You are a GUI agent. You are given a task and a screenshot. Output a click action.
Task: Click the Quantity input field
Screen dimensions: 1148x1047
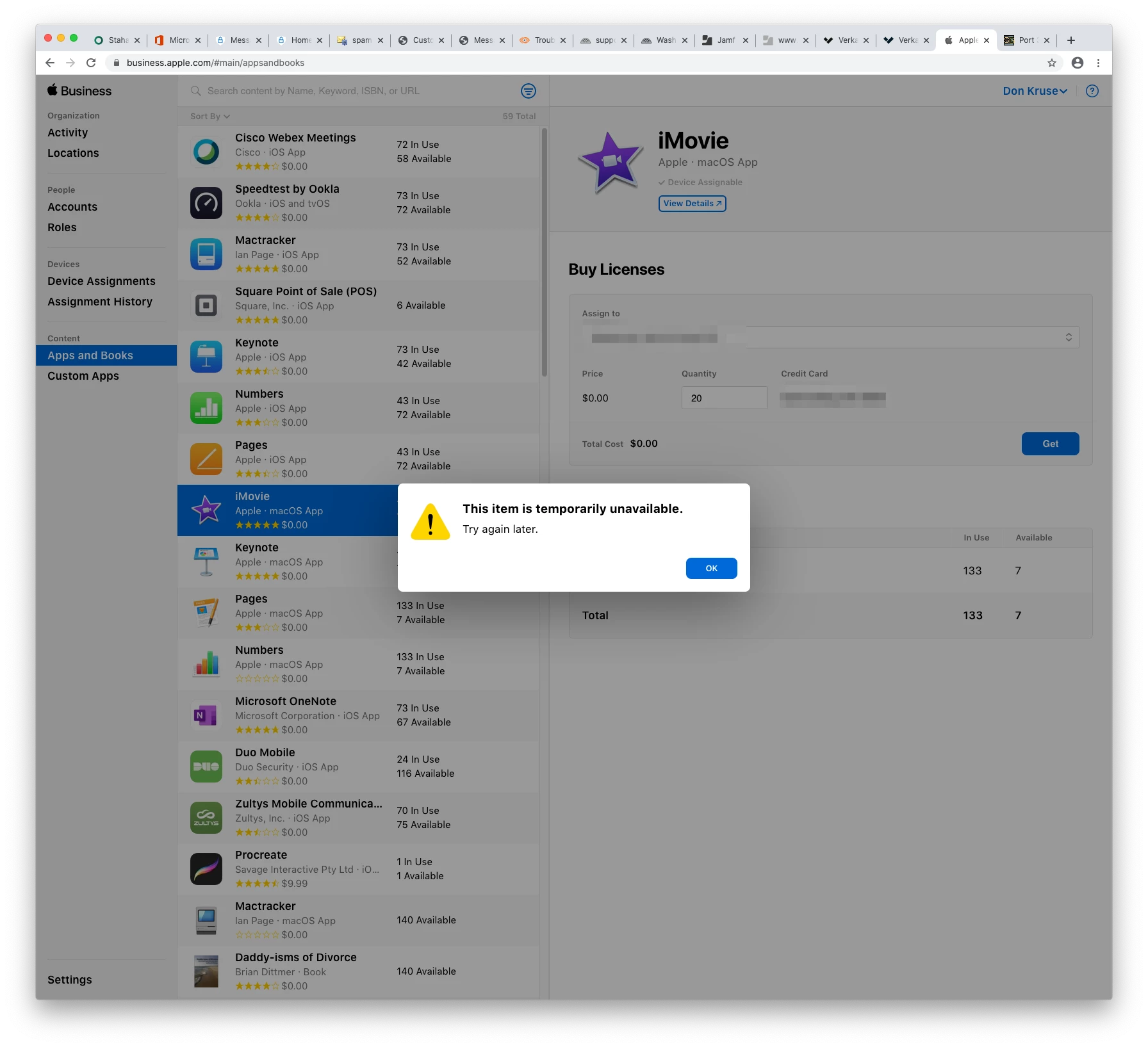tap(725, 398)
